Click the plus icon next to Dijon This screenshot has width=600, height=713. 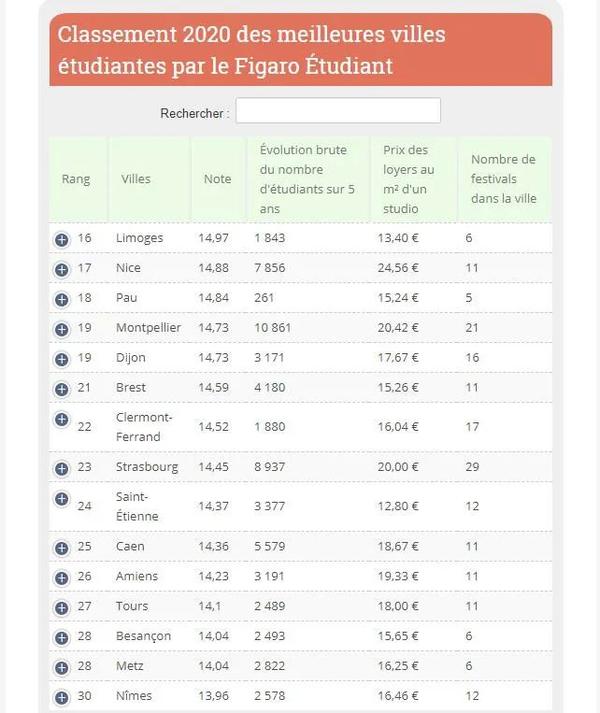(x=61, y=359)
